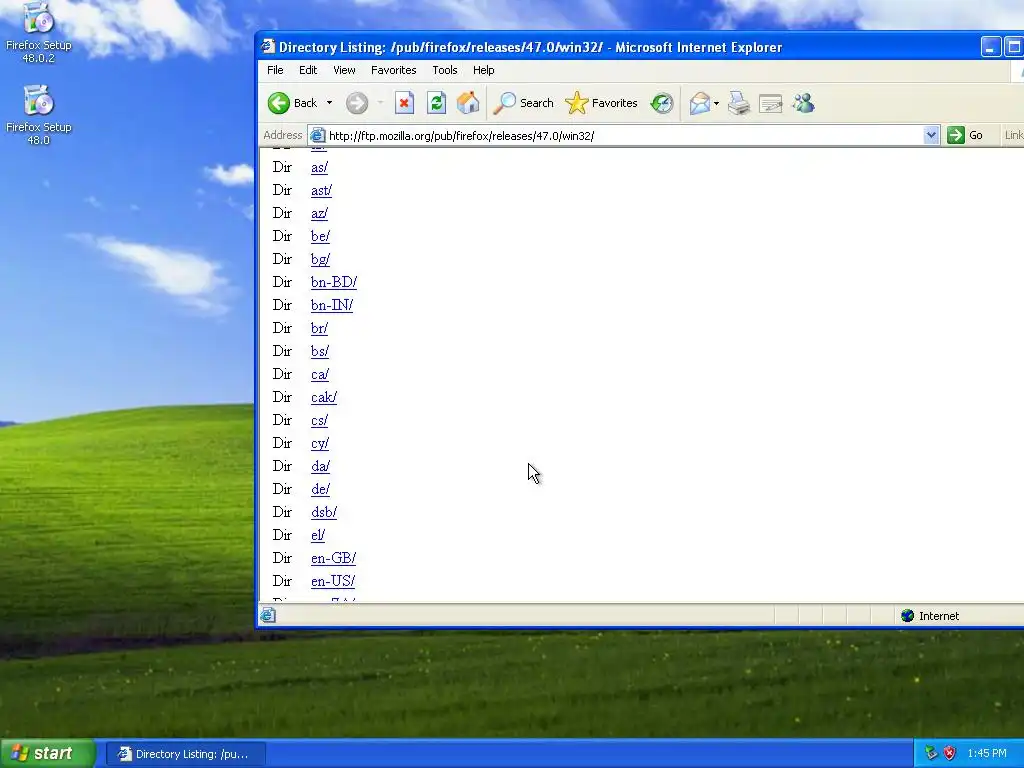The height and width of the screenshot is (768, 1024).
Task: Open the History clock icon
Action: (662, 103)
